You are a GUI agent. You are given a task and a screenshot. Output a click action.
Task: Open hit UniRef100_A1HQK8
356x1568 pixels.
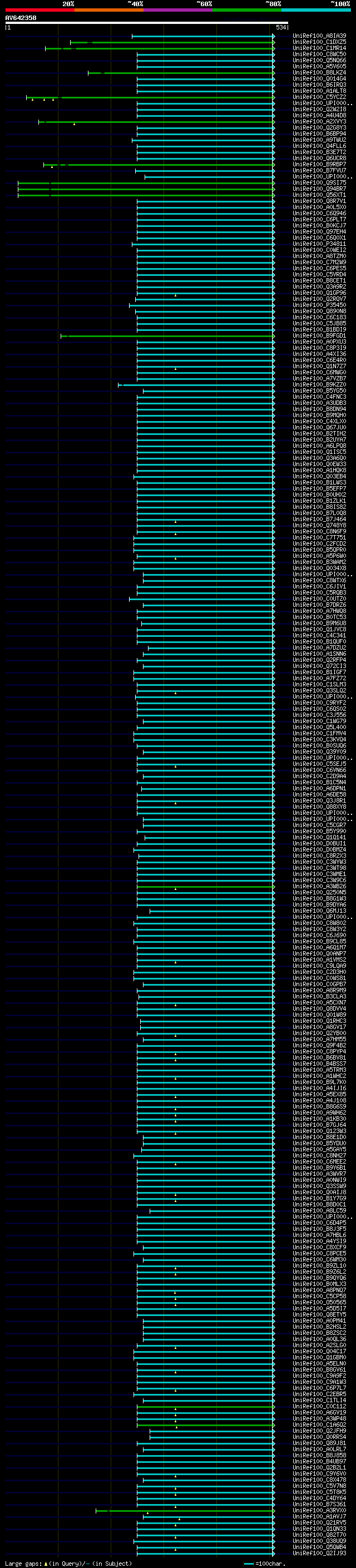[x=319, y=471]
